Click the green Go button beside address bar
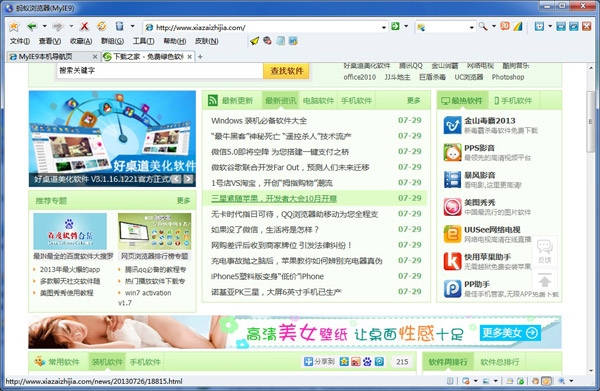 tap(395, 26)
